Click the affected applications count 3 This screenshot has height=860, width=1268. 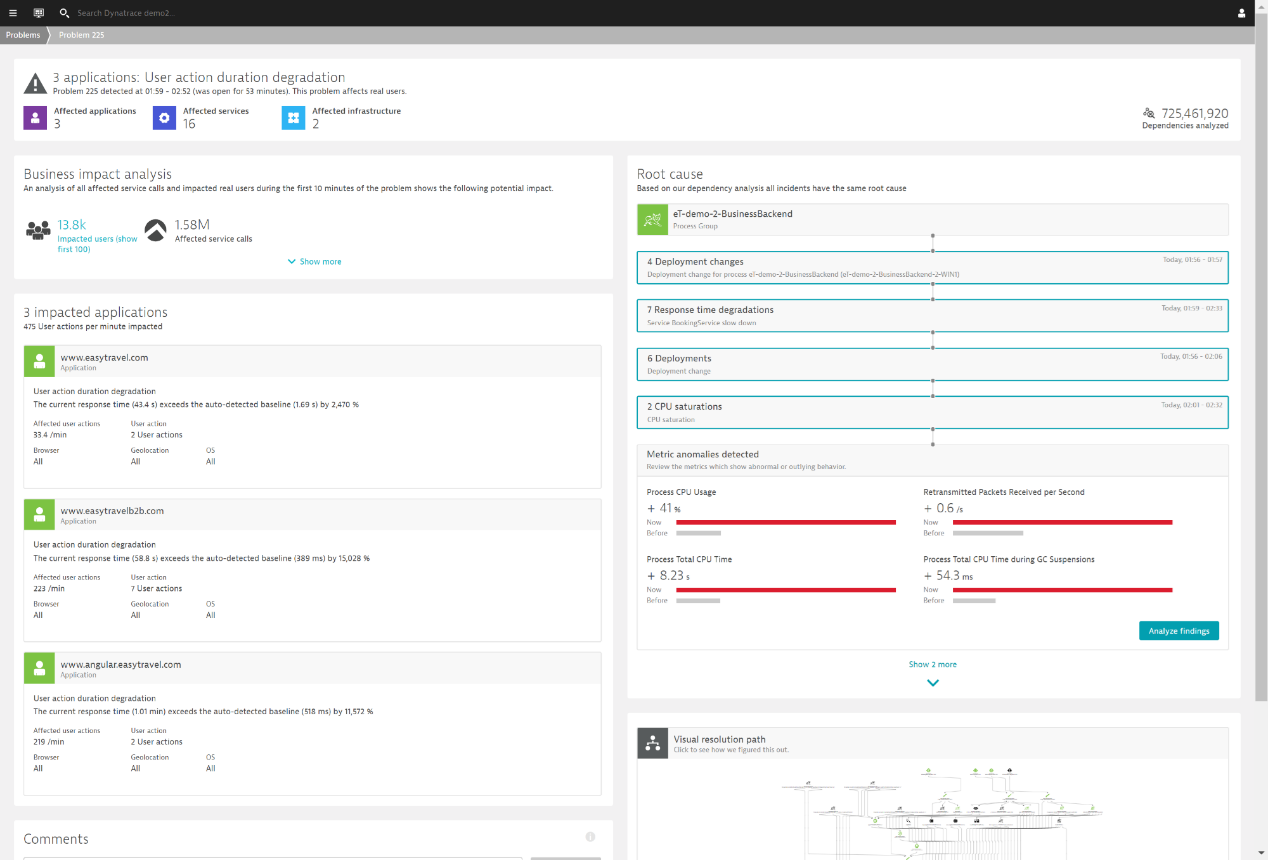tap(57, 124)
